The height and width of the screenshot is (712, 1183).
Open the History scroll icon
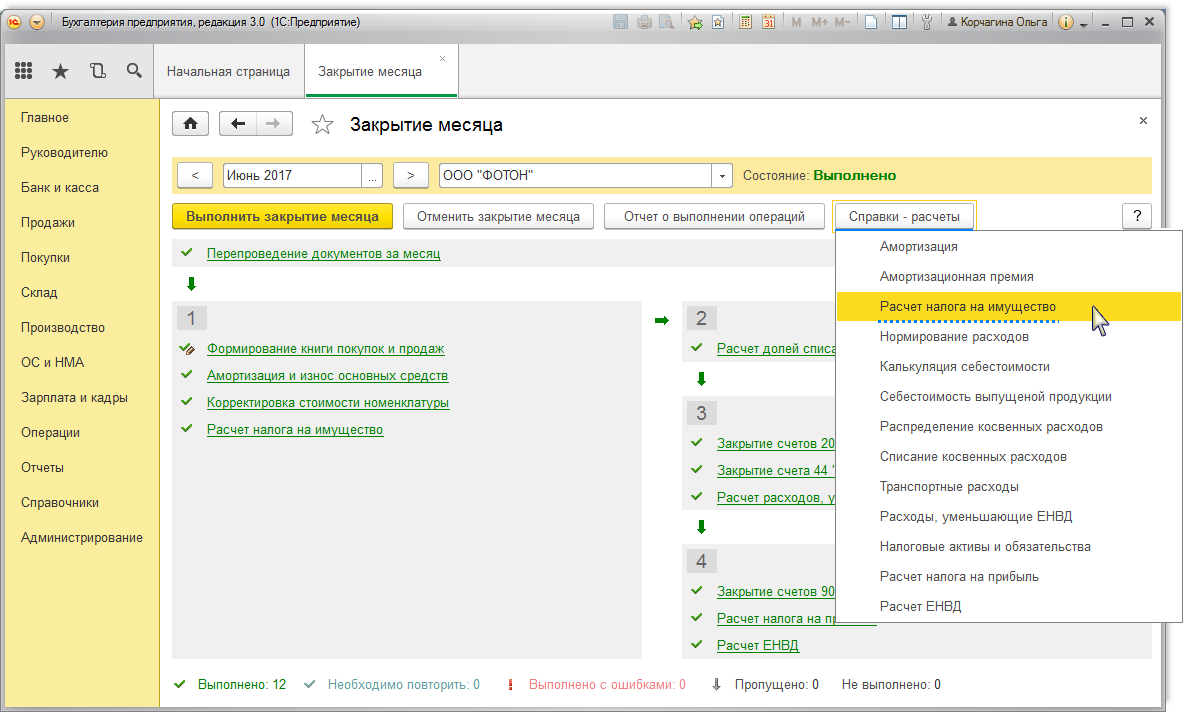click(97, 71)
